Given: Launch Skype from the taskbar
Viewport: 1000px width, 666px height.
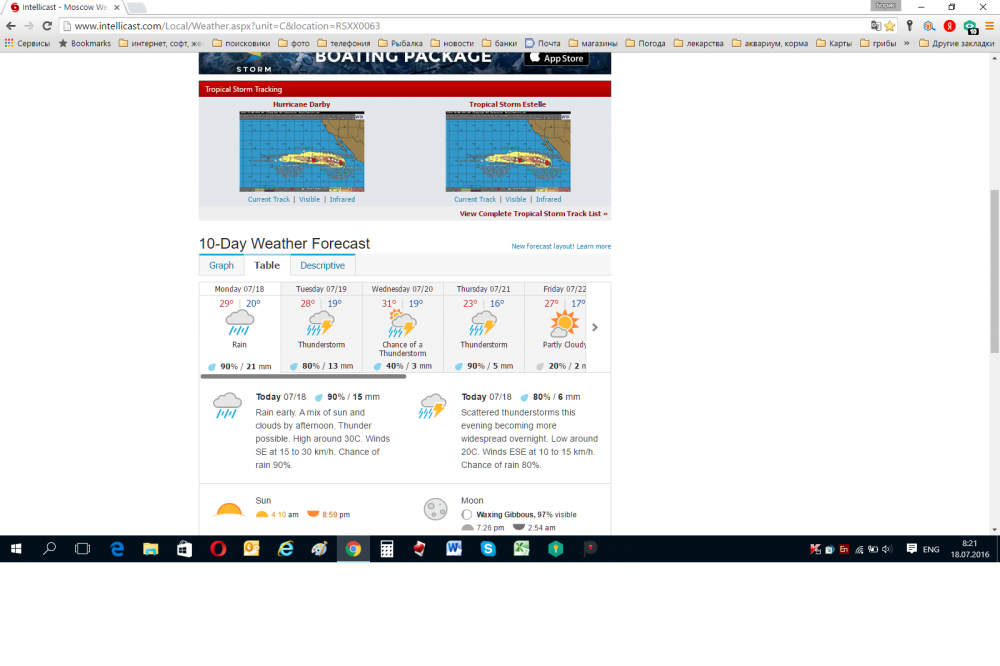Looking at the screenshot, I should click(487, 548).
